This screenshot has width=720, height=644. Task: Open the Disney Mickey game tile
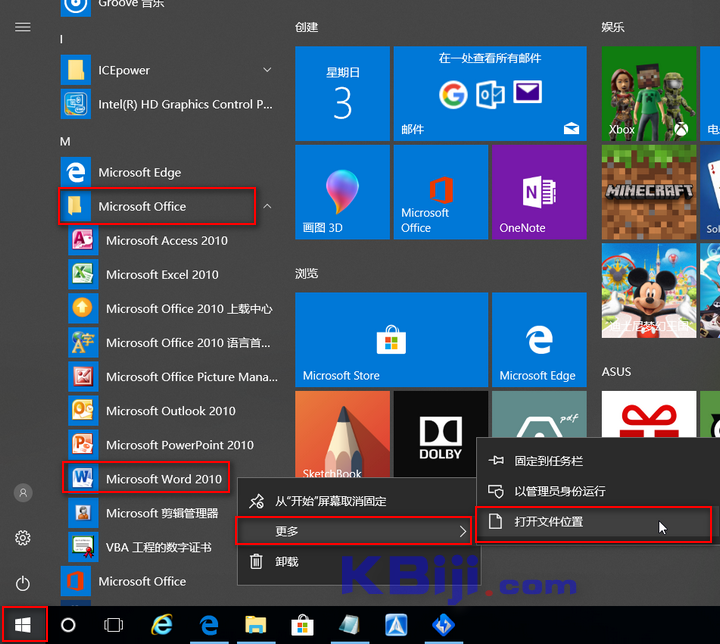[649, 290]
